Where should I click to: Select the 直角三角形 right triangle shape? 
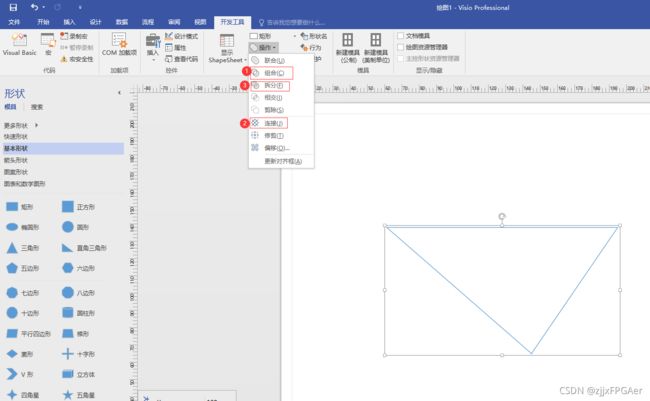point(84,248)
